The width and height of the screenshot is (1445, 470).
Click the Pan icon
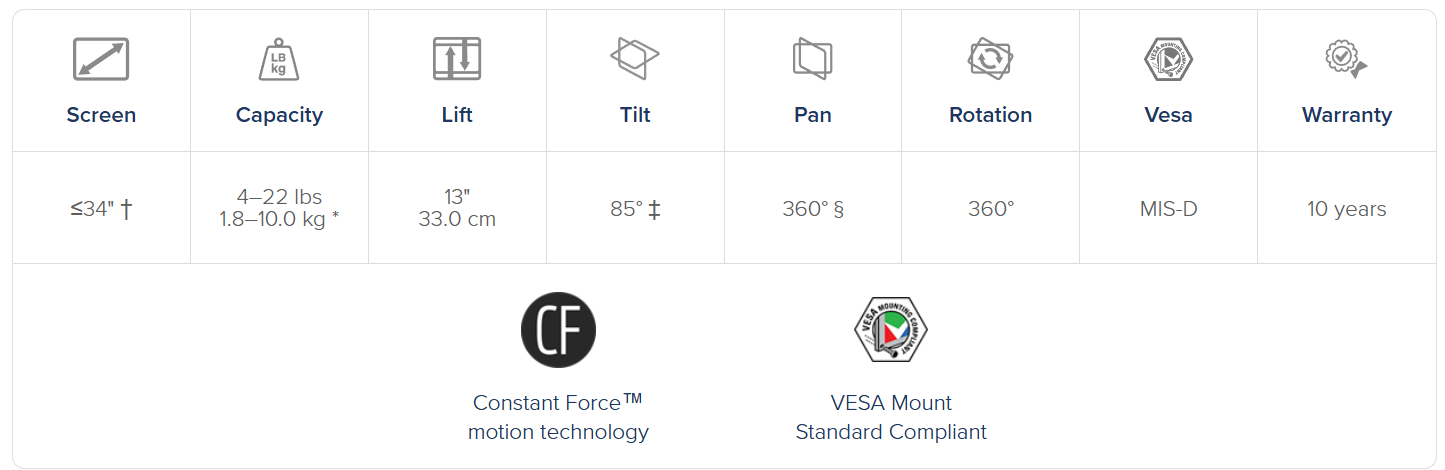(x=812, y=59)
